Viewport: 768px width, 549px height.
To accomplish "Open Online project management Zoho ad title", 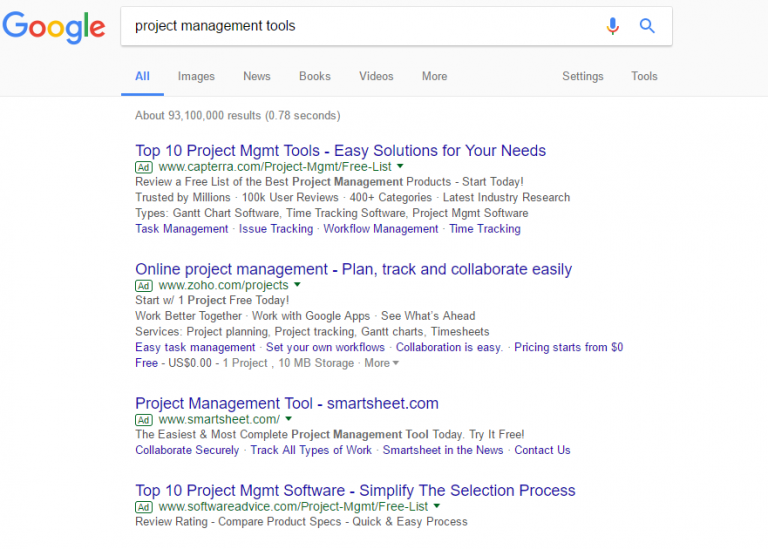I will (x=354, y=269).
